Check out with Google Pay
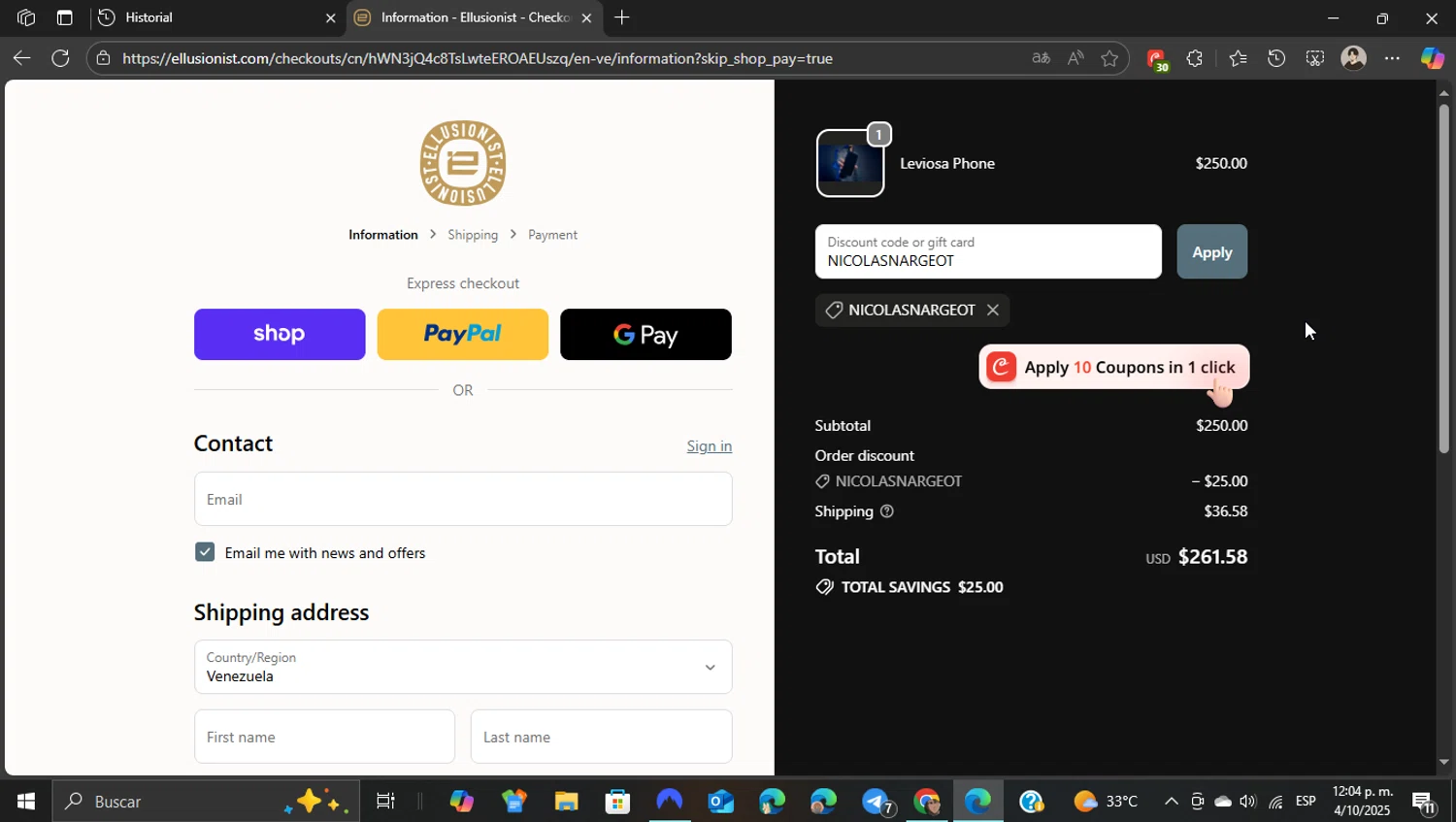Image resolution: width=1456 pixels, height=822 pixels. (x=645, y=334)
